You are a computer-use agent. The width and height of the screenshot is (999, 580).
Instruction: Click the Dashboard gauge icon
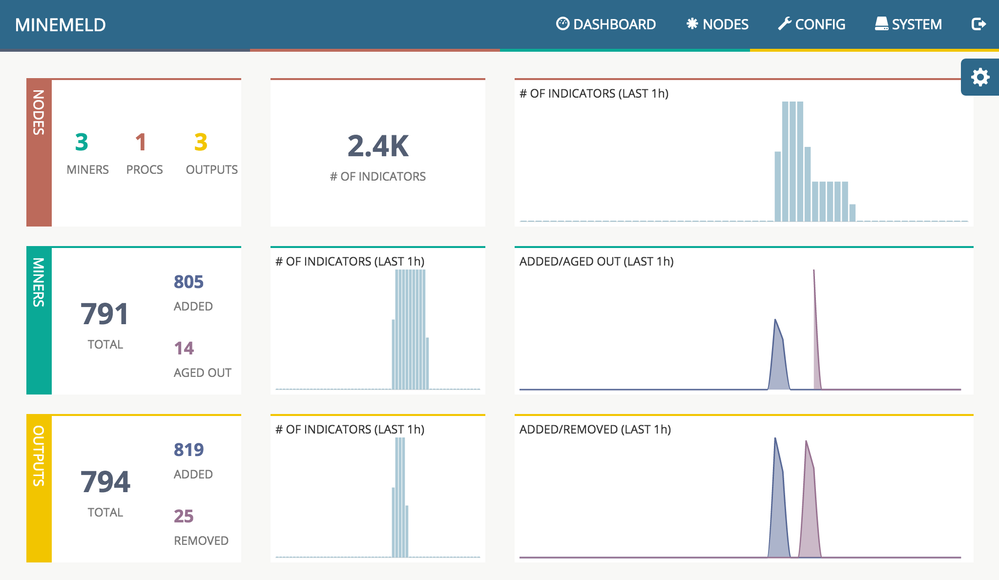coord(562,24)
